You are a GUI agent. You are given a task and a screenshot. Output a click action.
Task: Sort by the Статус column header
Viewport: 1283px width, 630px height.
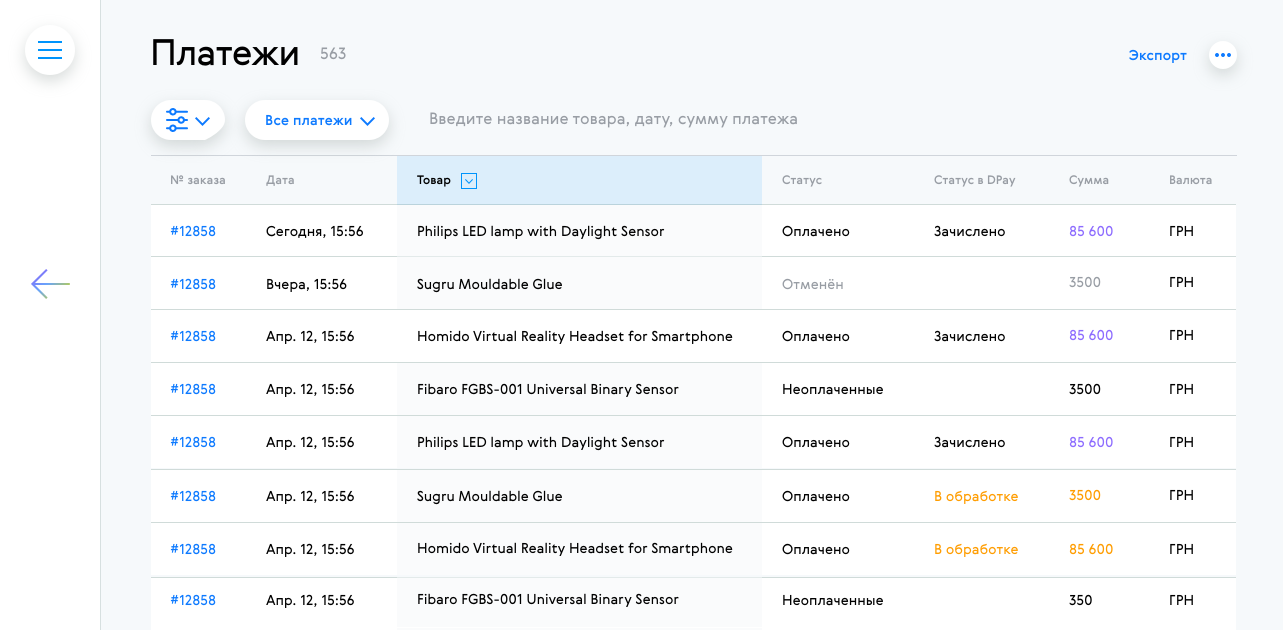click(801, 180)
